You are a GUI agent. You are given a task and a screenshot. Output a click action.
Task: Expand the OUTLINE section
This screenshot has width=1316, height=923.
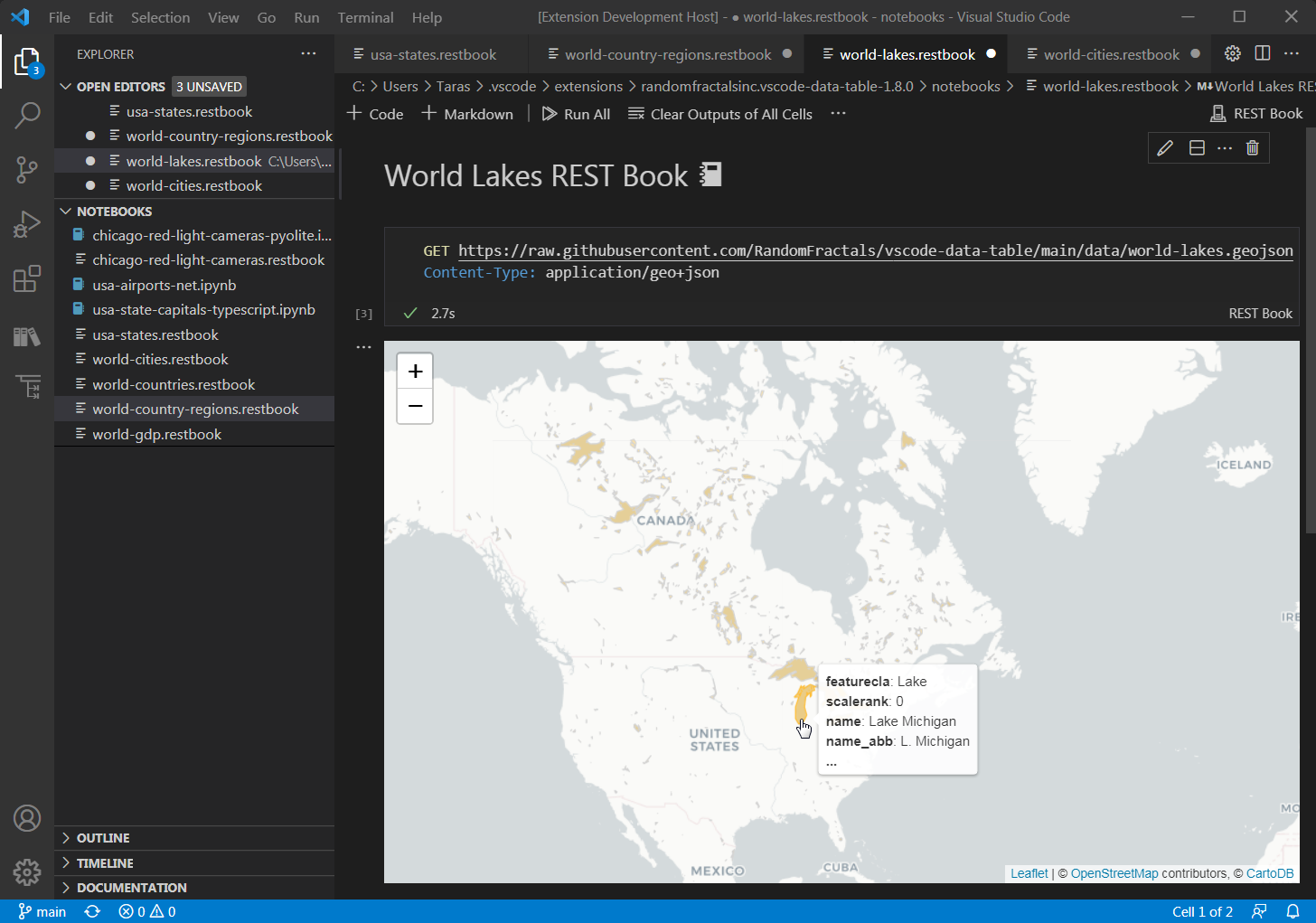click(x=65, y=838)
